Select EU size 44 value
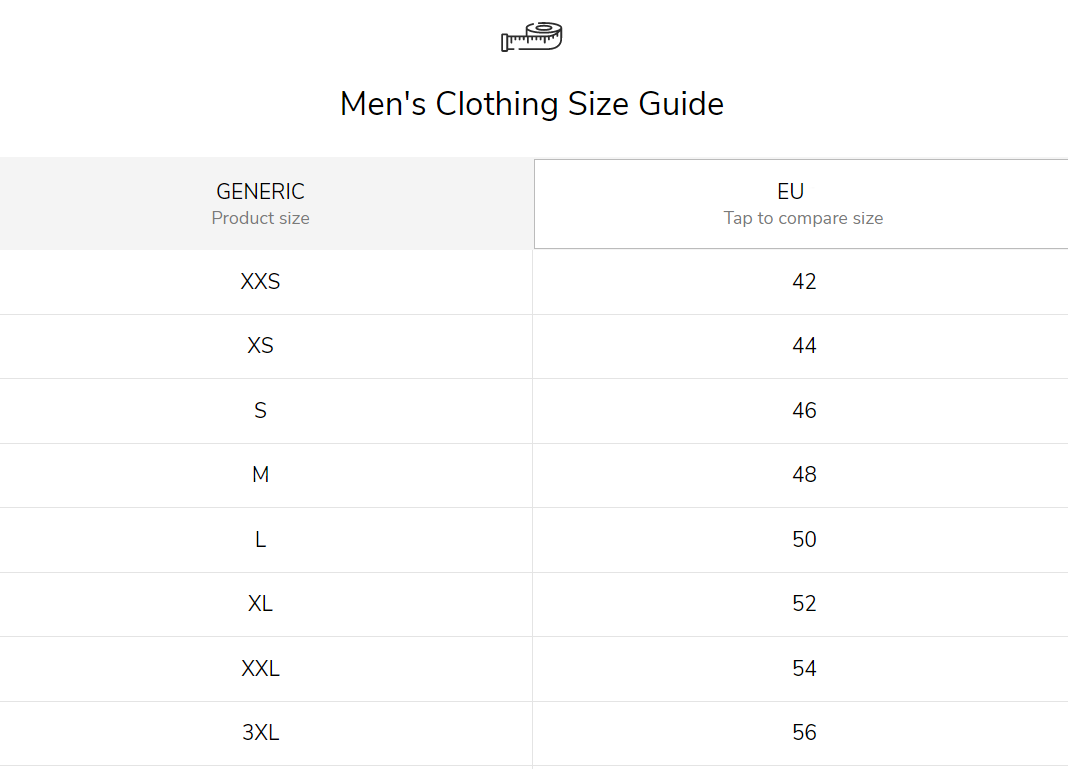 [x=804, y=346]
